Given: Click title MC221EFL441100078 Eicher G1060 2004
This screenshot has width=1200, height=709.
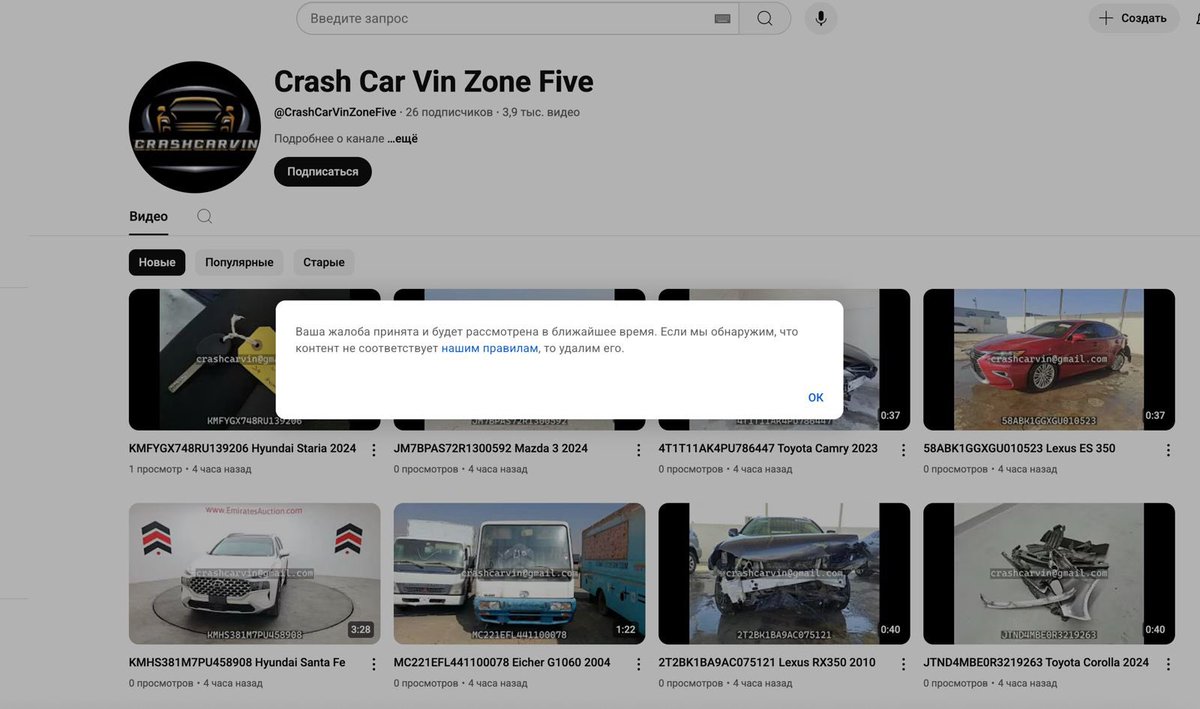Looking at the screenshot, I should [x=502, y=662].
